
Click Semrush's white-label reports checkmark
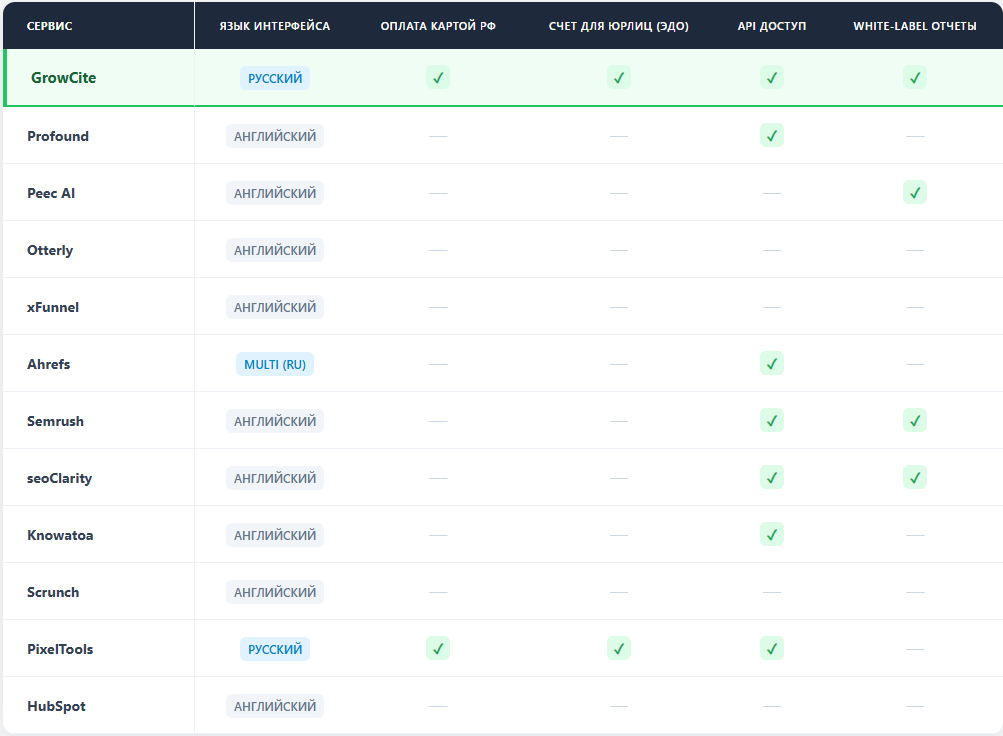[915, 421]
